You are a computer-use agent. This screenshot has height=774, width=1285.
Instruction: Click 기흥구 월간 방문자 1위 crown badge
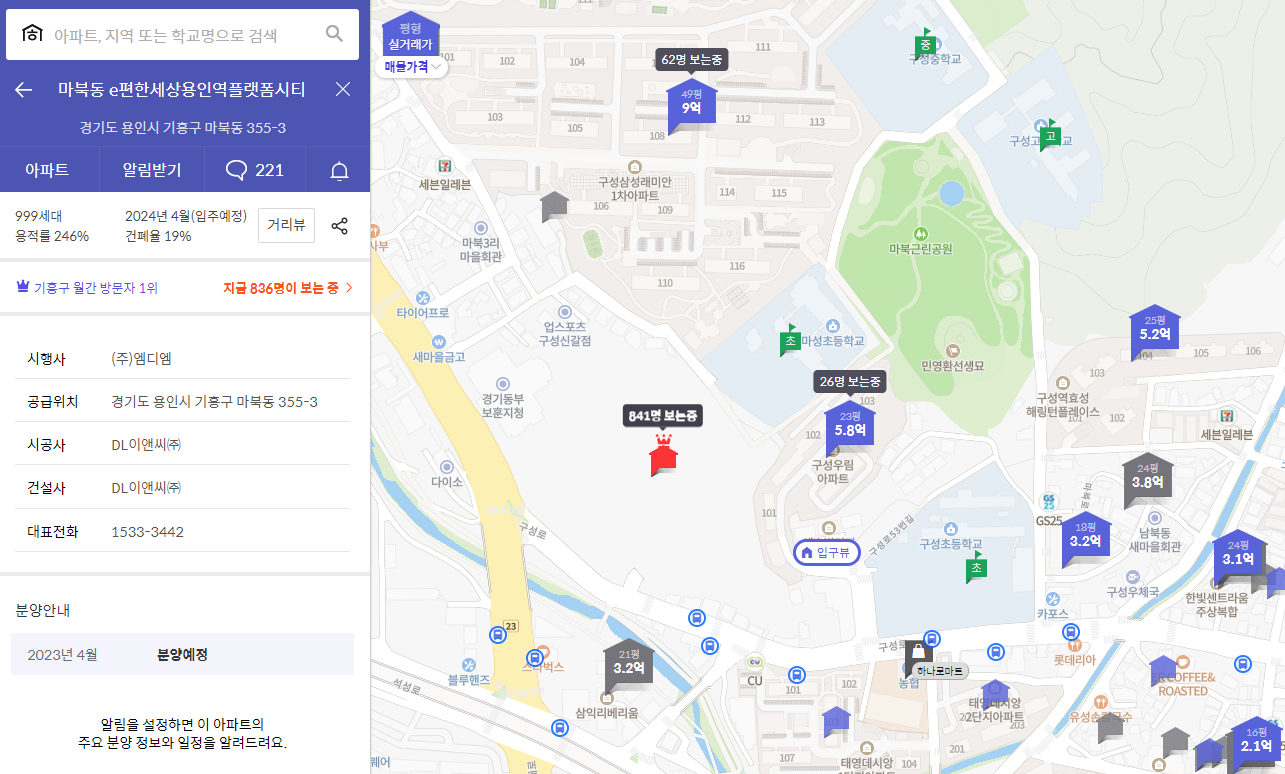(87, 288)
